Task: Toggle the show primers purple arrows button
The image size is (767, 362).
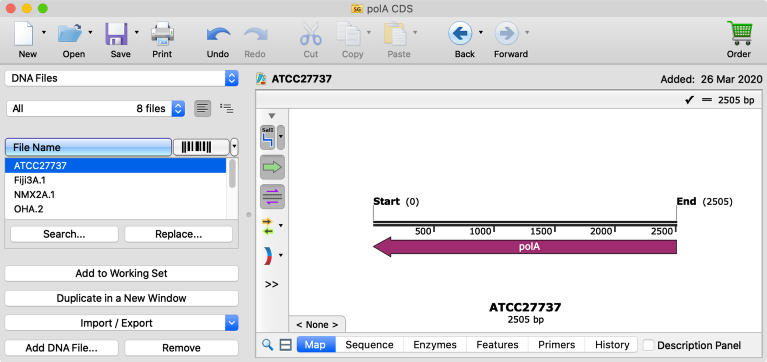Action: pos(272,197)
